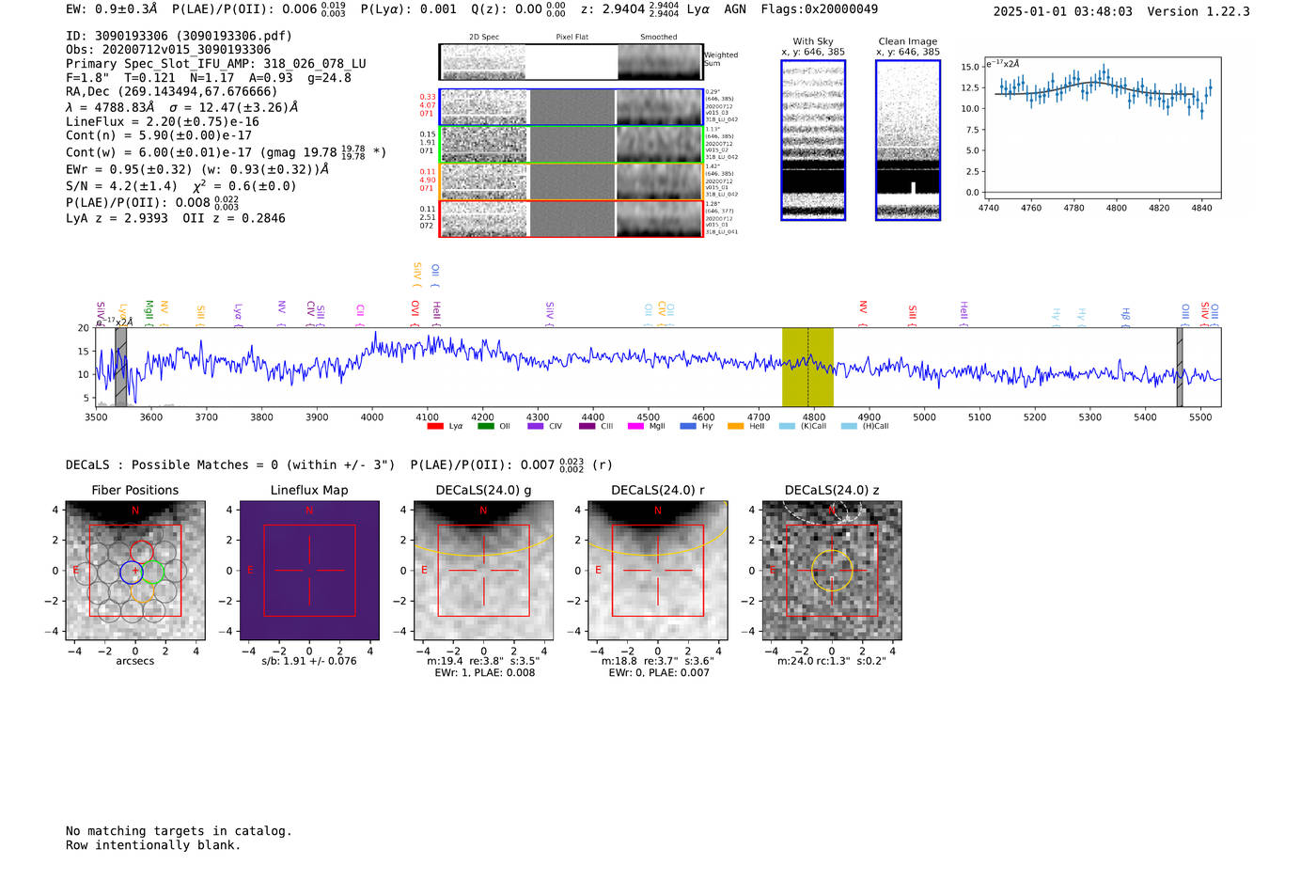Click the yellow highlighted region in spectrum
Screen dimensions: 1316x896
(x=807, y=367)
